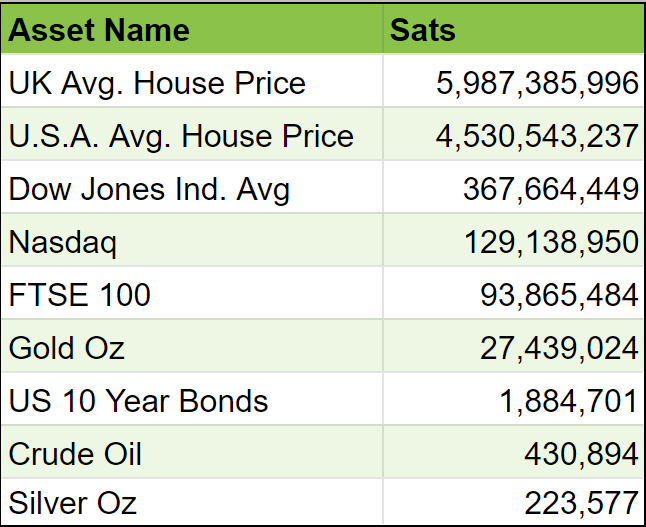The height and width of the screenshot is (527, 646).
Task: Click the US 10 Year Bonds cell
Action: 138,401
